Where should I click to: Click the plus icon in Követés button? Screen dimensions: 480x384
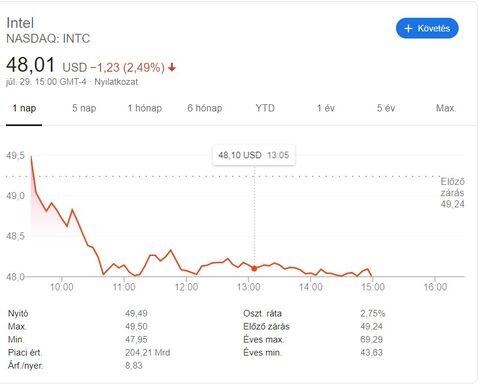pos(408,29)
